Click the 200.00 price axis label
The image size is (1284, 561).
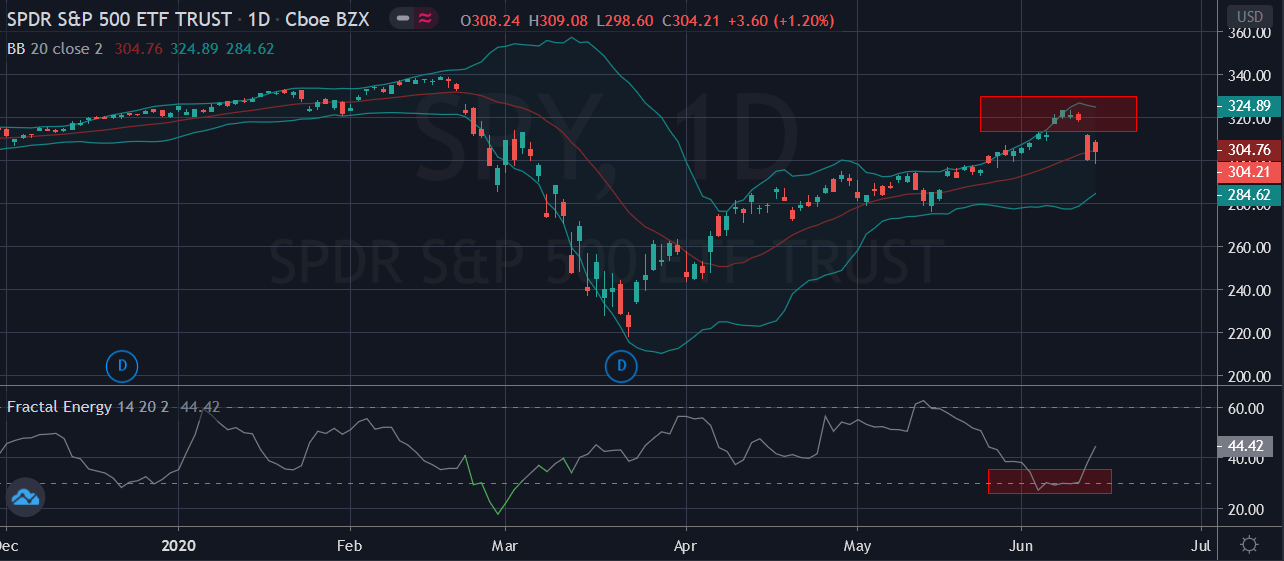pyautogui.click(x=1249, y=377)
